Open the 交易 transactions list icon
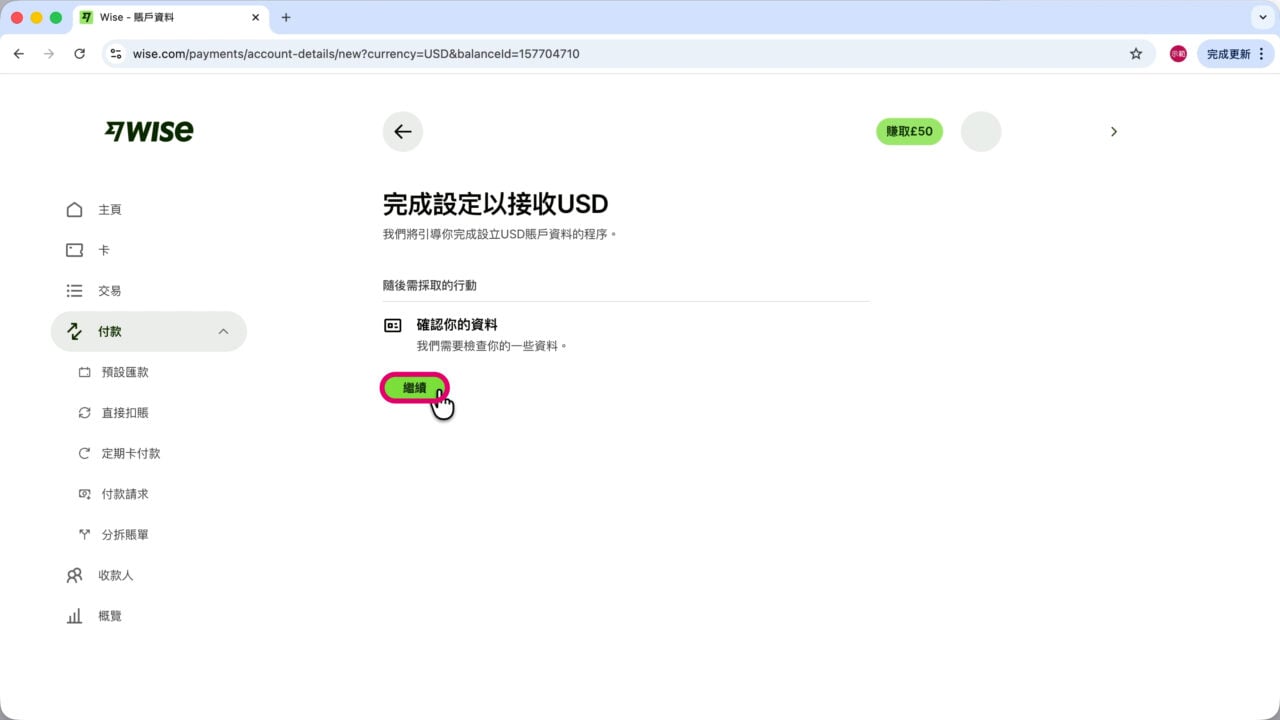 point(74,291)
